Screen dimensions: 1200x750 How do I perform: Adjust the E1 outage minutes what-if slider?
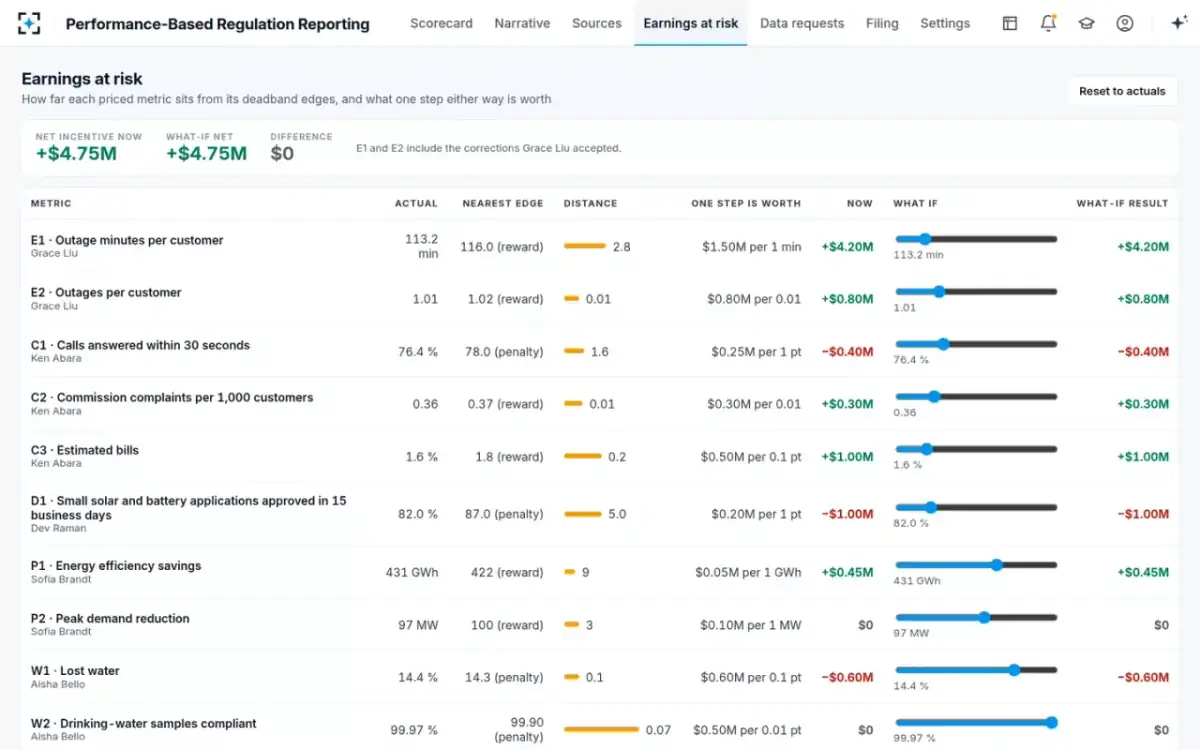976,239
